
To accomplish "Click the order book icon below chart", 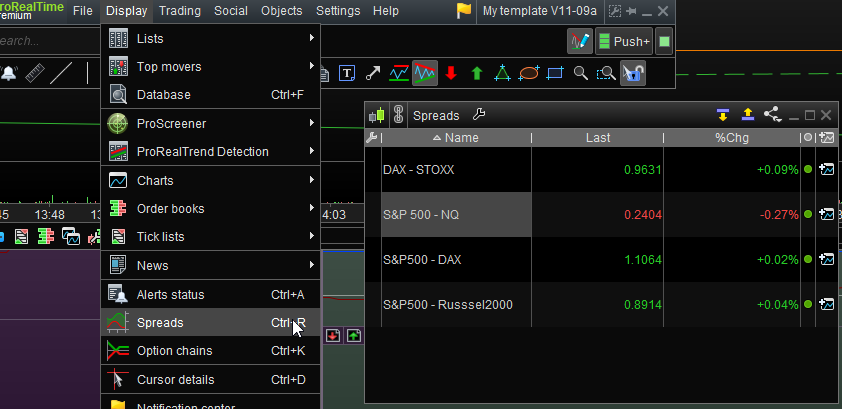I will pos(46,236).
